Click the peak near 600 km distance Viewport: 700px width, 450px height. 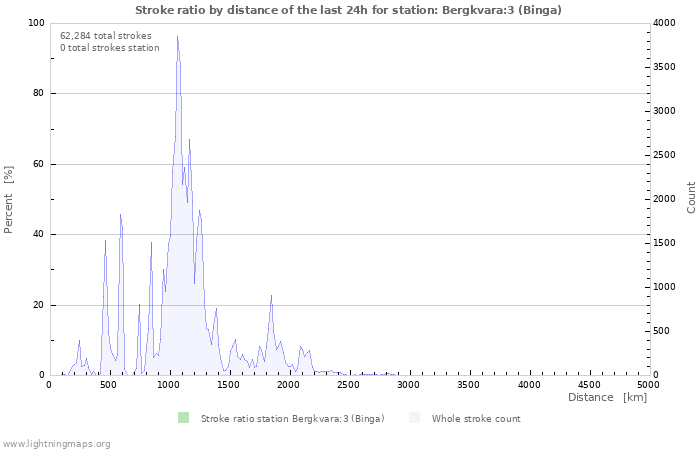pos(121,215)
